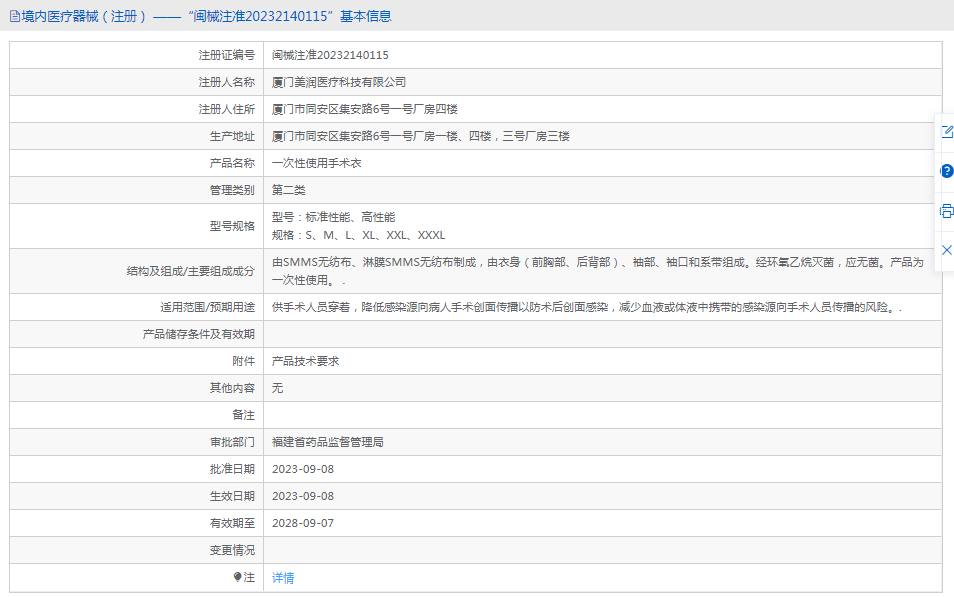Click the 注册证编号 row label
This screenshot has height=597, width=954.
click(226, 55)
